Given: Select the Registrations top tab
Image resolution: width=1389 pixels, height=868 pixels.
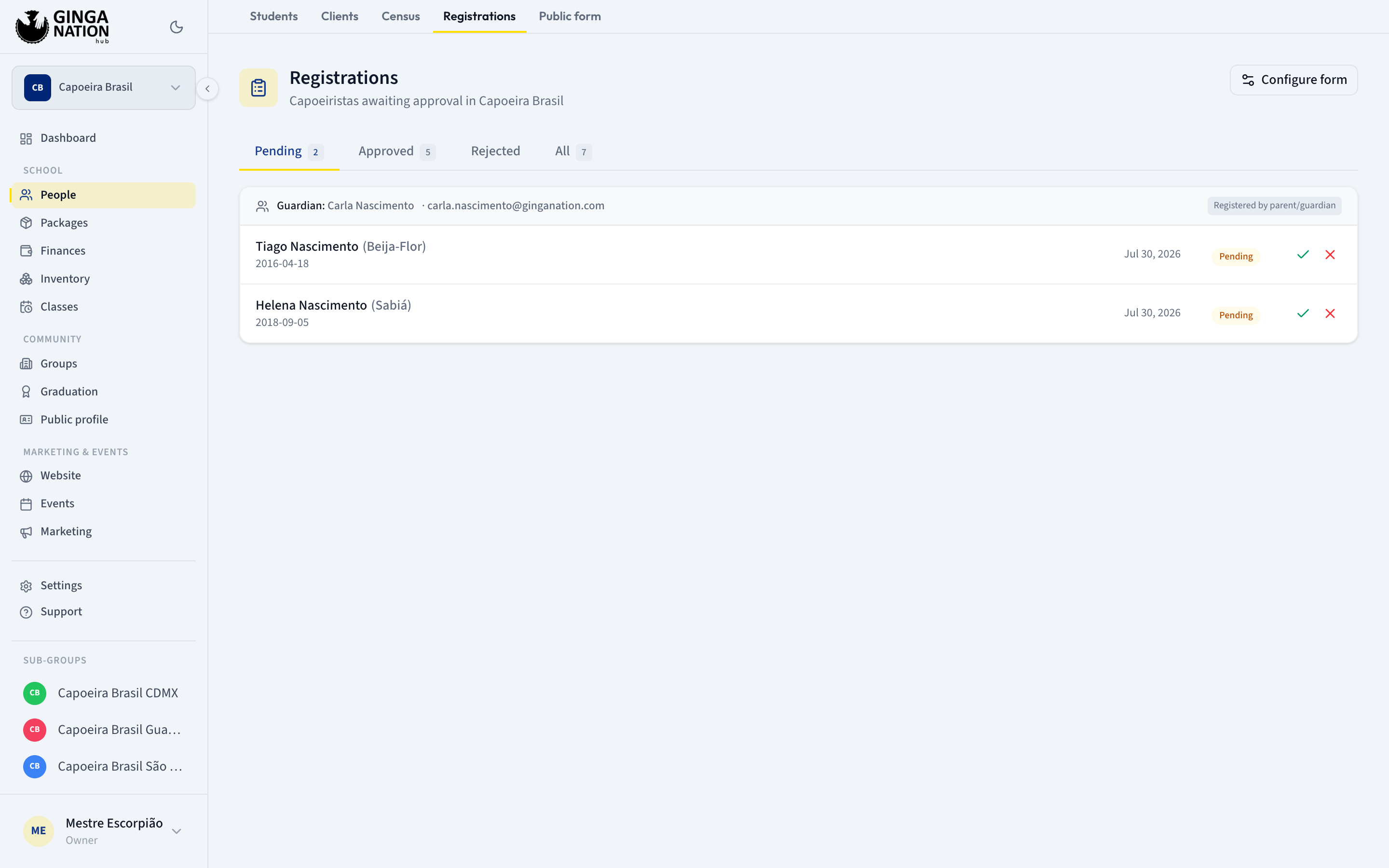Looking at the screenshot, I should click(x=479, y=17).
